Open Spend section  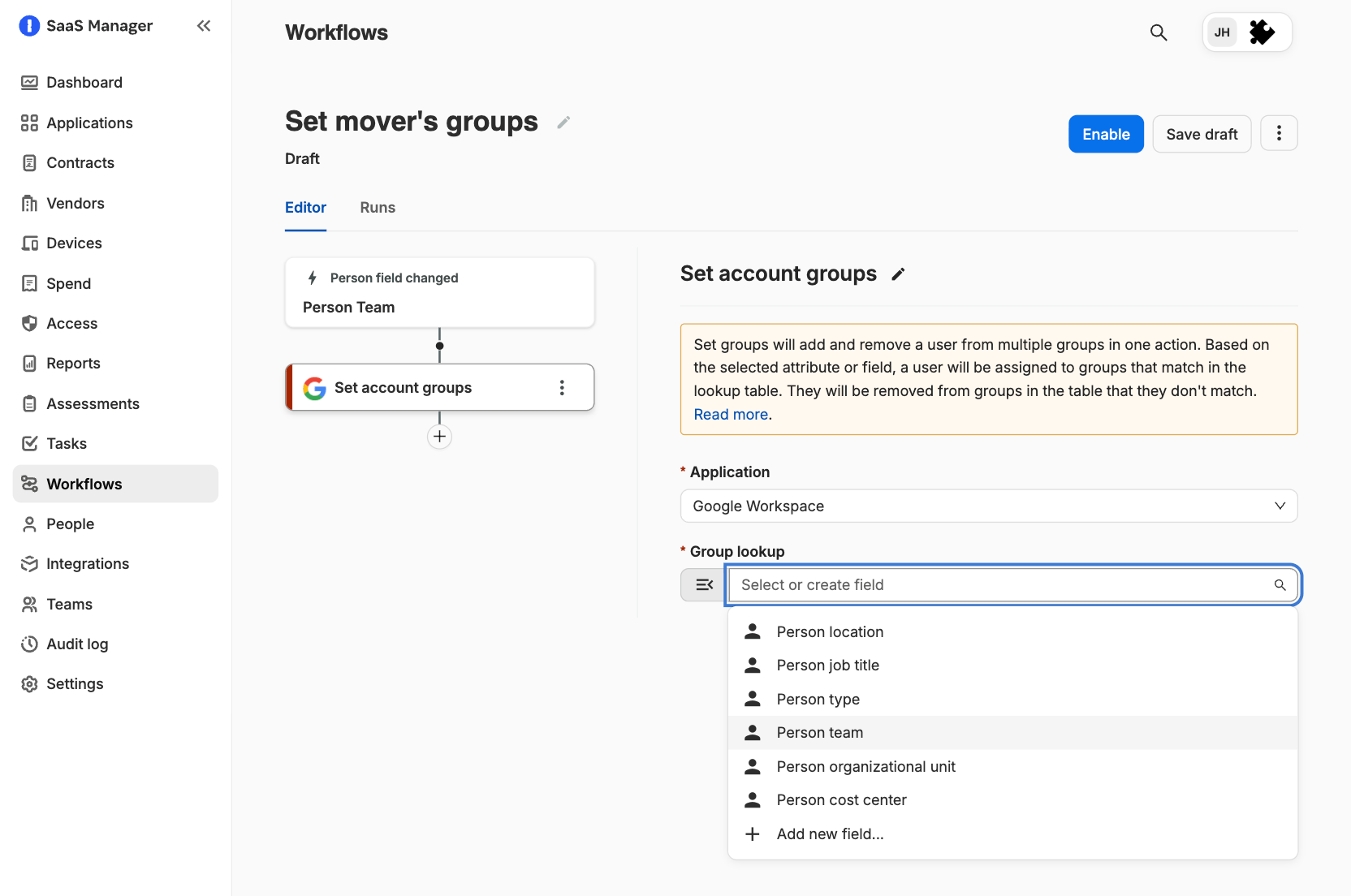pyautogui.click(x=115, y=283)
